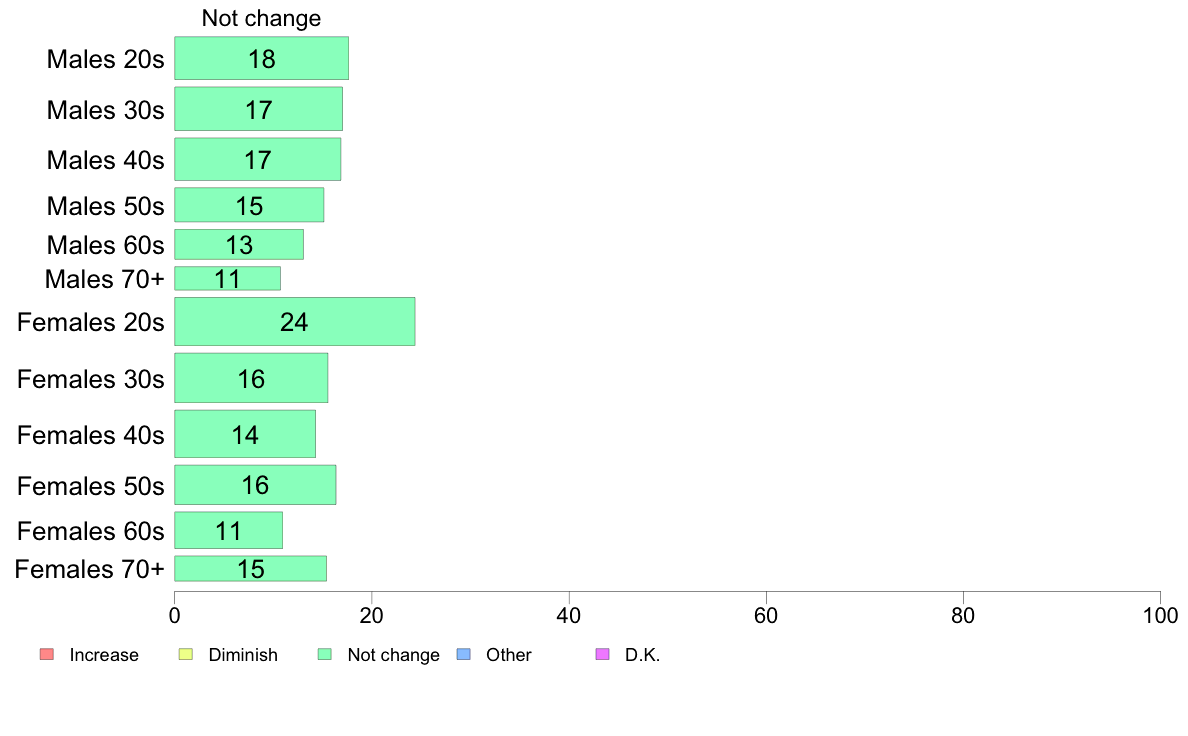
Task: Click the Females 60s bar showing 11
Action: (228, 531)
